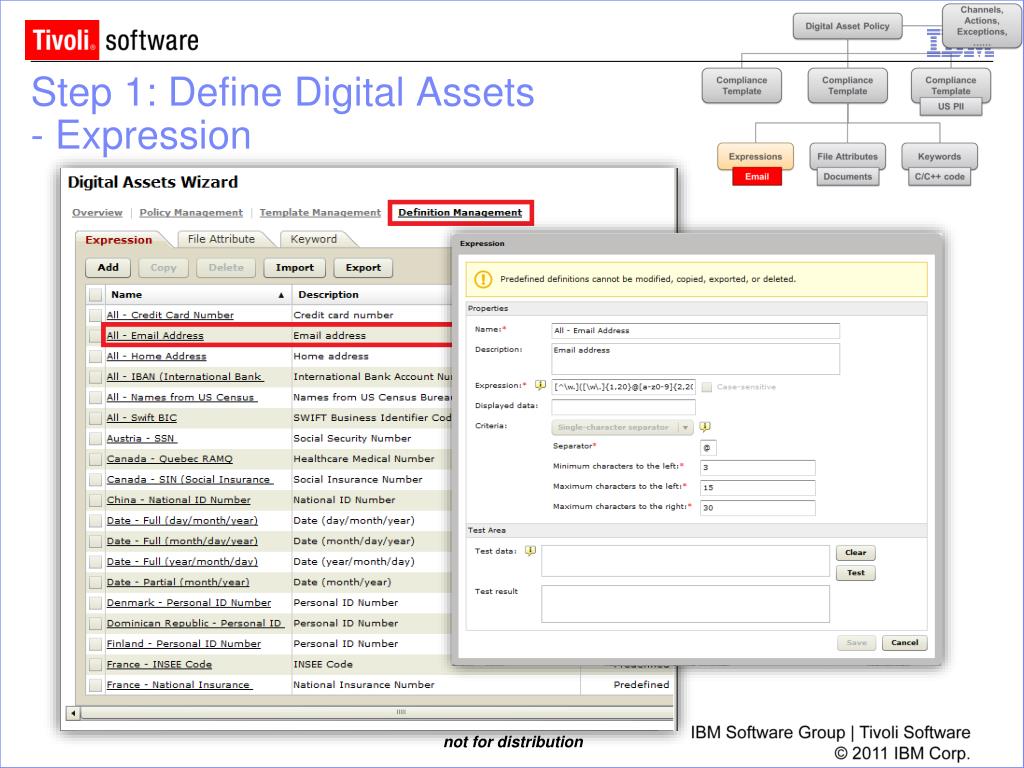Check the All - Credit Card Number row
Image resolution: width=1024 pixels, height=768 pixels.
coord(95,315)
